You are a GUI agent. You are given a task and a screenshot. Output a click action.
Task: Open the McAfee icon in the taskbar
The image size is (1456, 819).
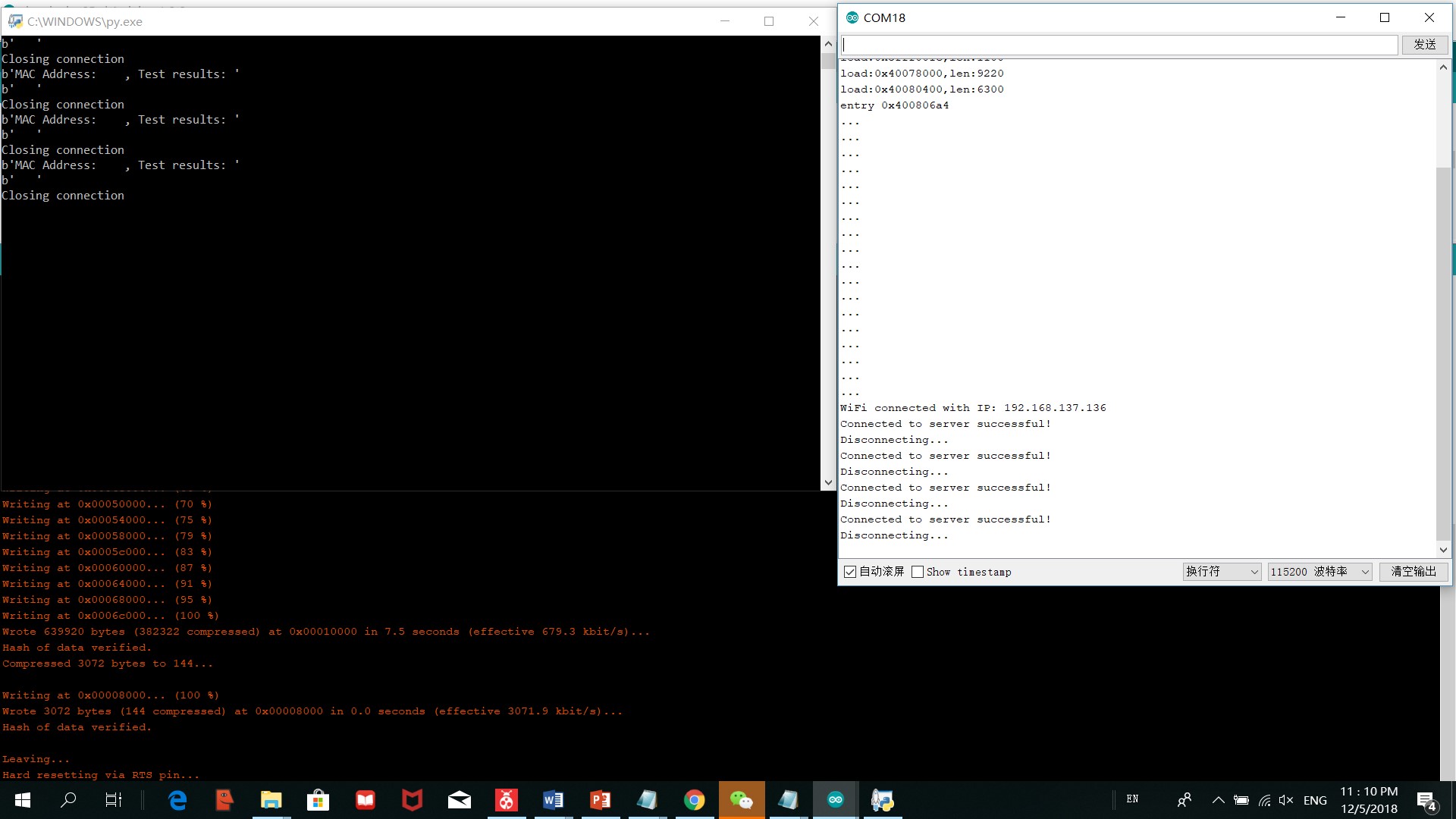tap(412, 800)
